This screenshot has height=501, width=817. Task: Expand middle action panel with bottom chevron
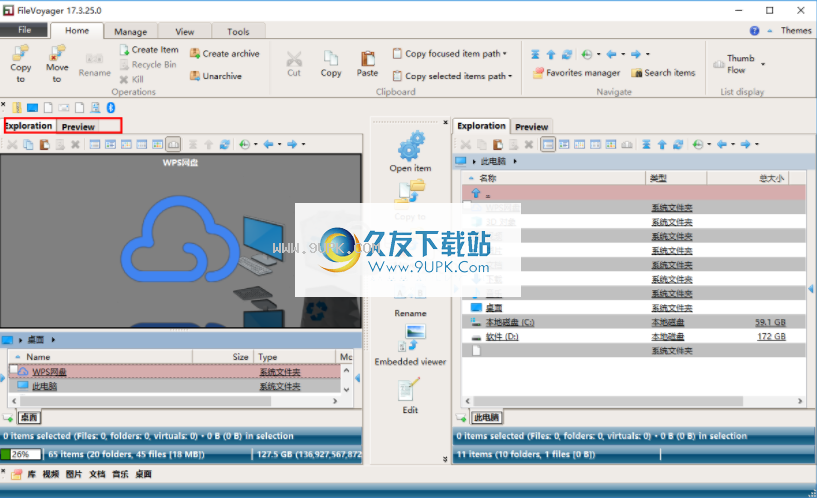pos(445,459)
